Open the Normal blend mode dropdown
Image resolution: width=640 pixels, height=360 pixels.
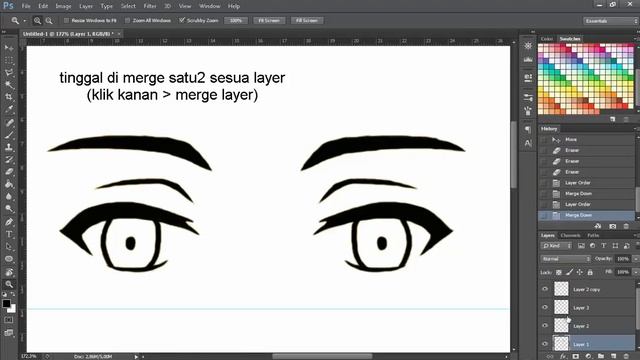566,259
